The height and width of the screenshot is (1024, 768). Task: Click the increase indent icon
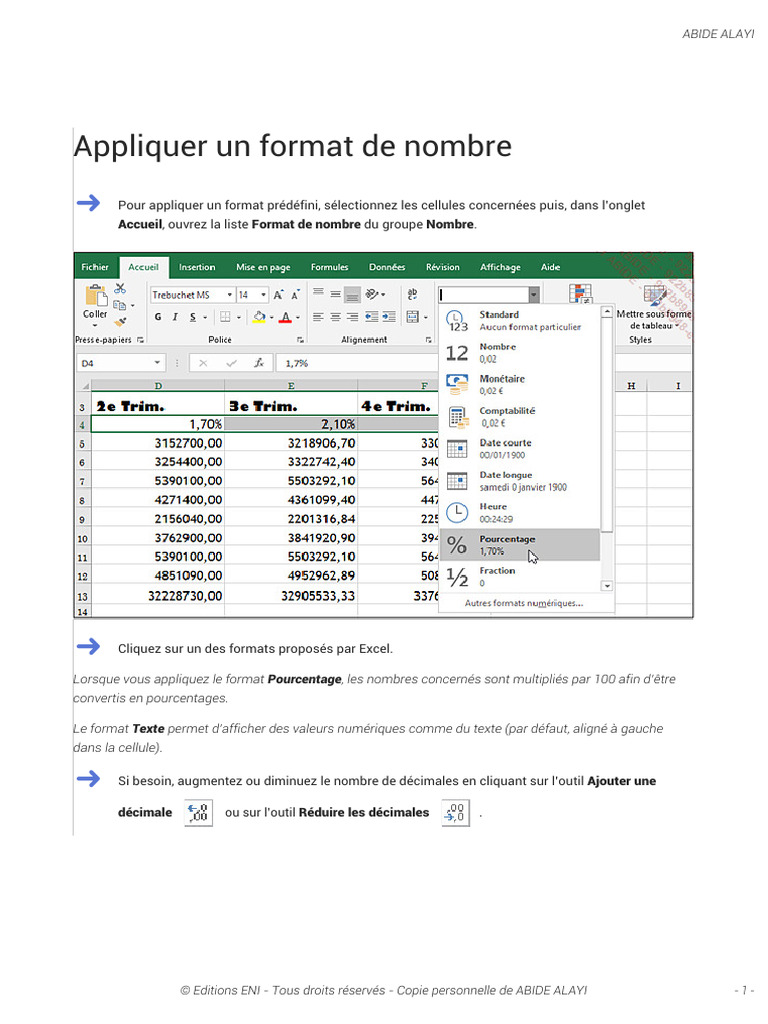[x=389, y=317]
